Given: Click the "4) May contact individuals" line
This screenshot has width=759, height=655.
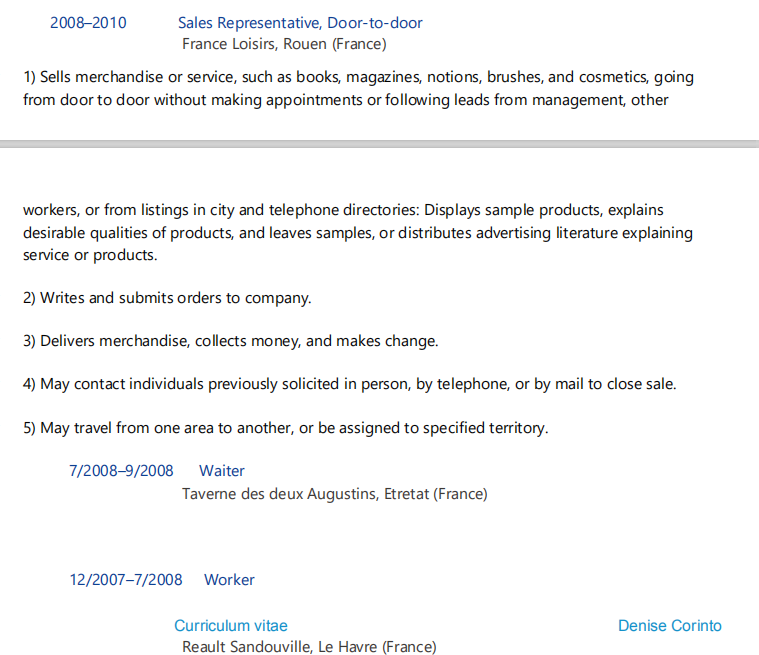Looking at the screenshot, I should tap(350, 384).
